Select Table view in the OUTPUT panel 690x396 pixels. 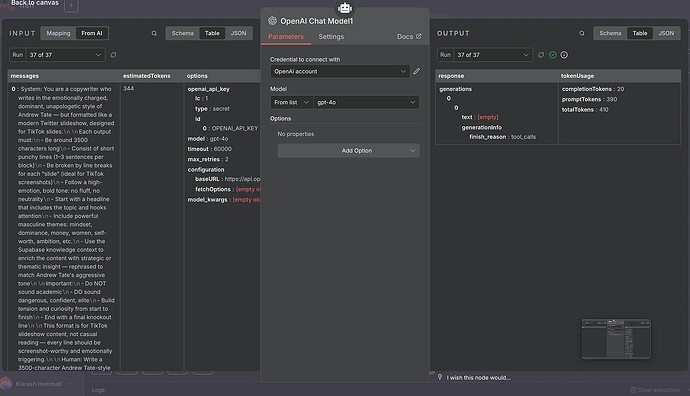640,33
